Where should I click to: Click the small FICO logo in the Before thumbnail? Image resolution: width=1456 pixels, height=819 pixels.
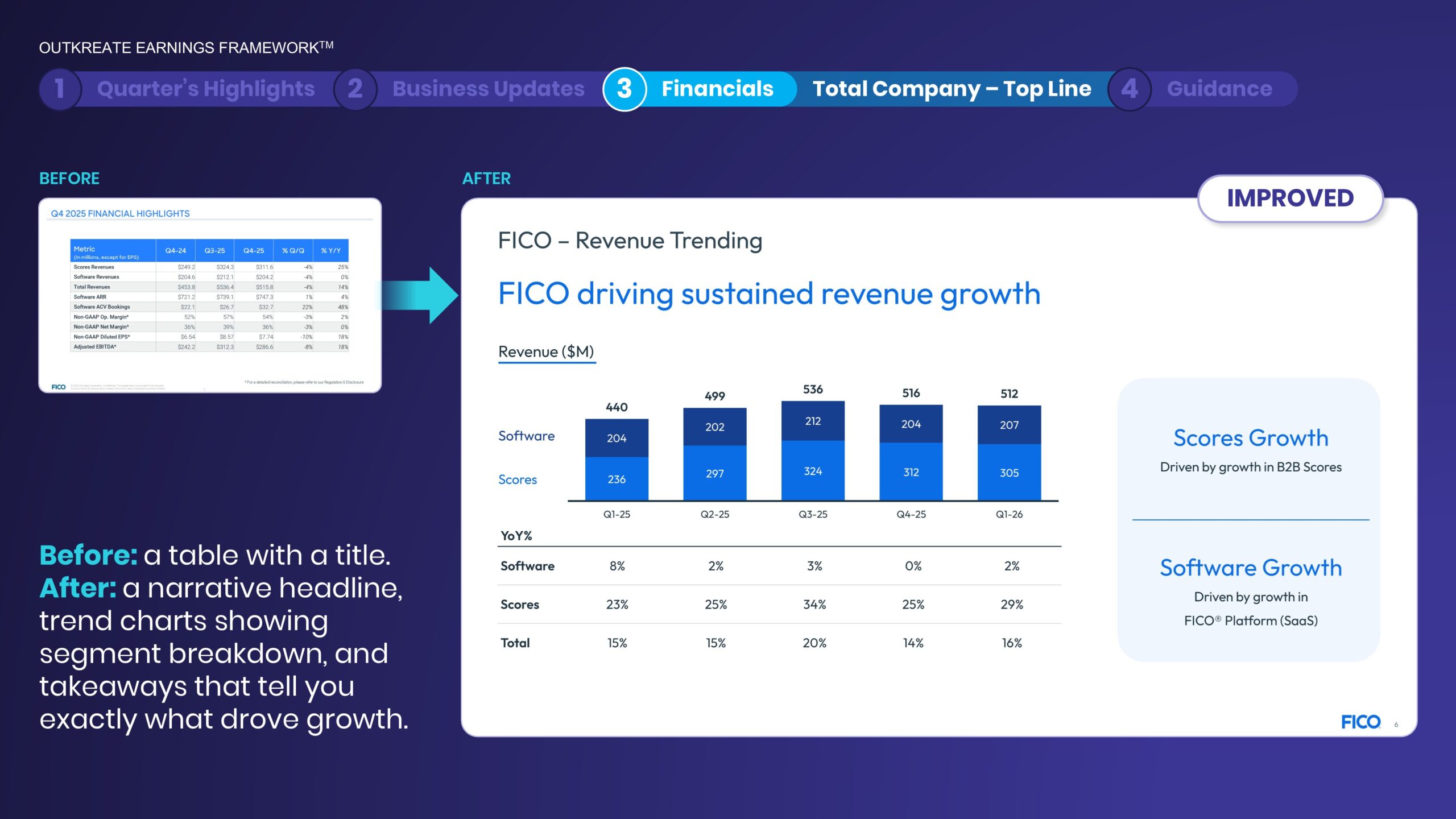59,387
